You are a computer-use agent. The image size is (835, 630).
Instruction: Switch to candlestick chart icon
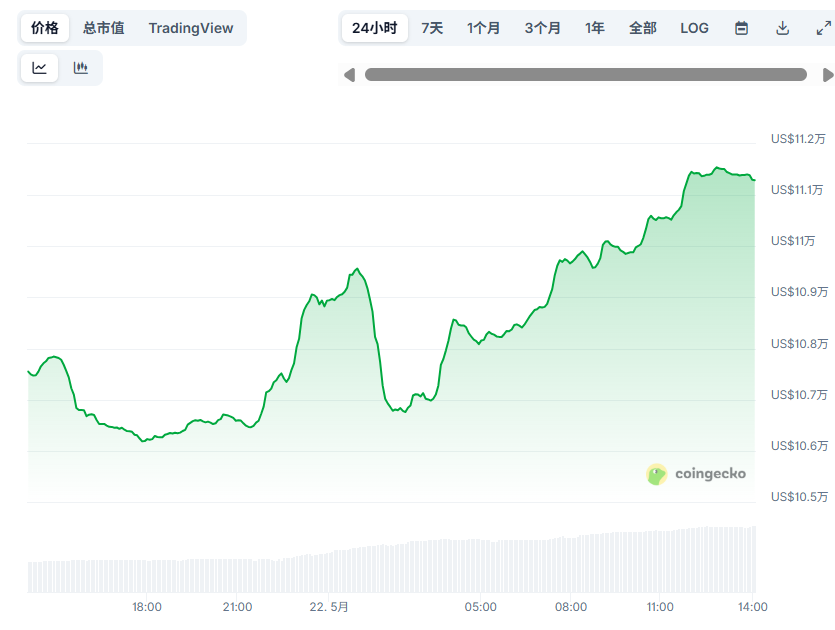click(81, 68)
